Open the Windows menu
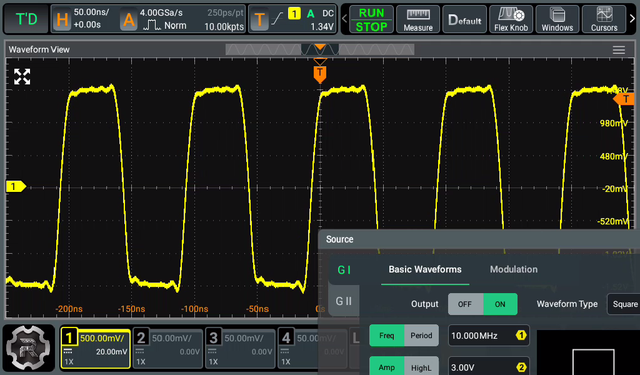 tap(557, 19)
